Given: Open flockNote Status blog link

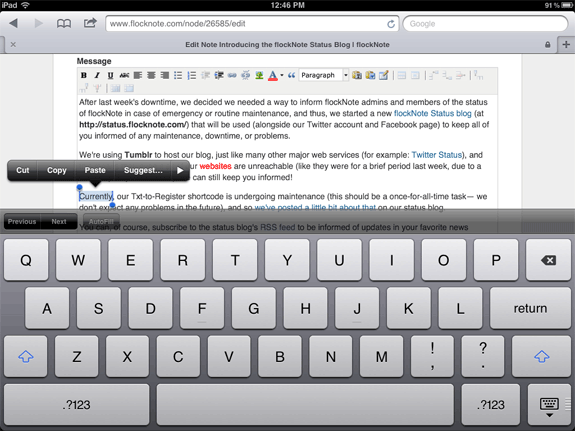Looking at the screenshot, I should 432,113.
